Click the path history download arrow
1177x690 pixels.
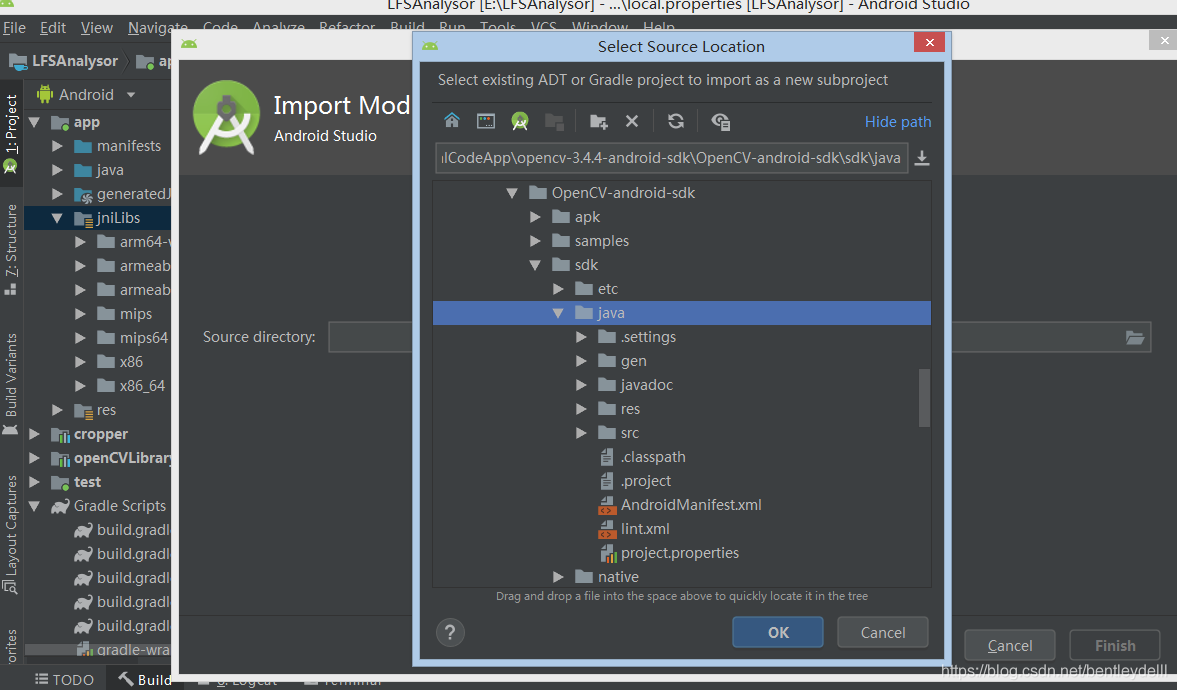[923, 158]
